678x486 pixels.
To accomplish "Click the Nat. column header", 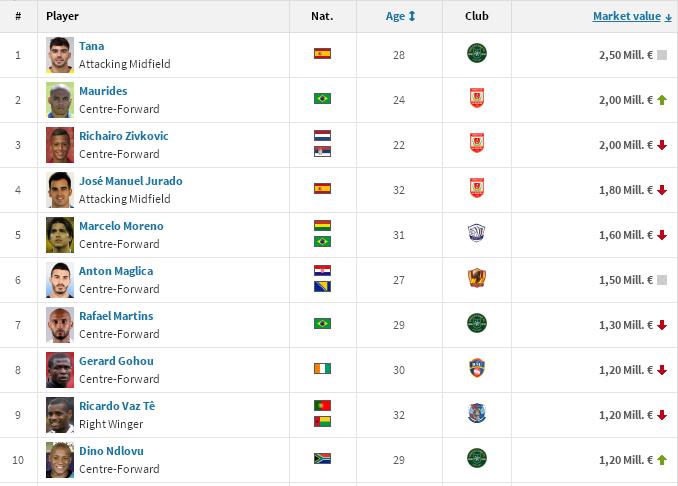I will point(322,16).
